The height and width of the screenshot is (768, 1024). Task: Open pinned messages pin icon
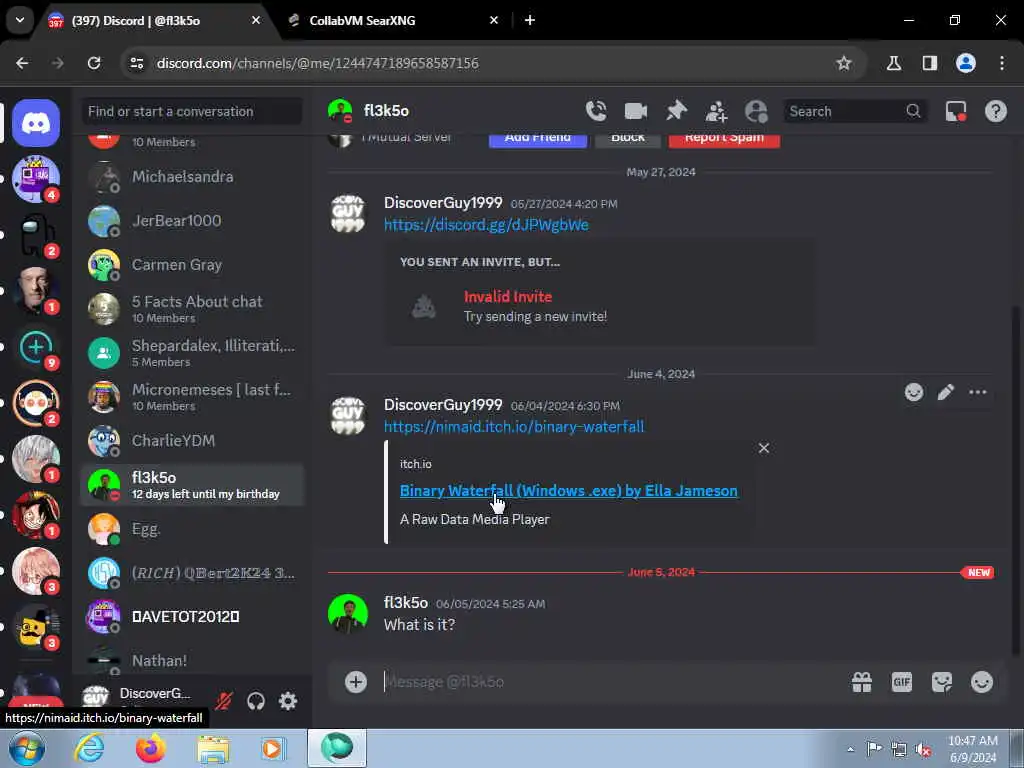[676, 111]
